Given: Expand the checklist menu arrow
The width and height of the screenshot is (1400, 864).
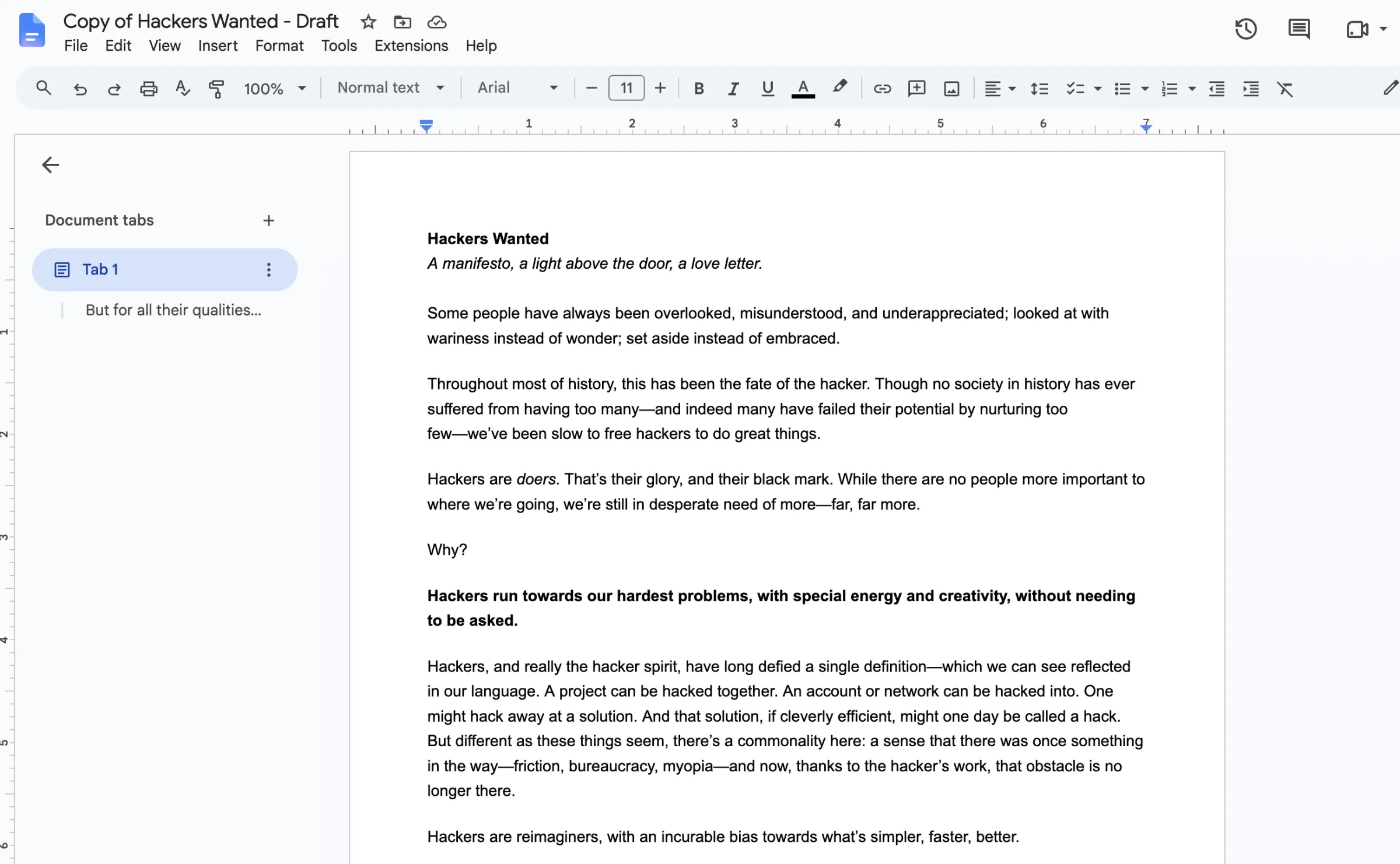Looking at the screenshot, I should click(x=1097, y=89).
